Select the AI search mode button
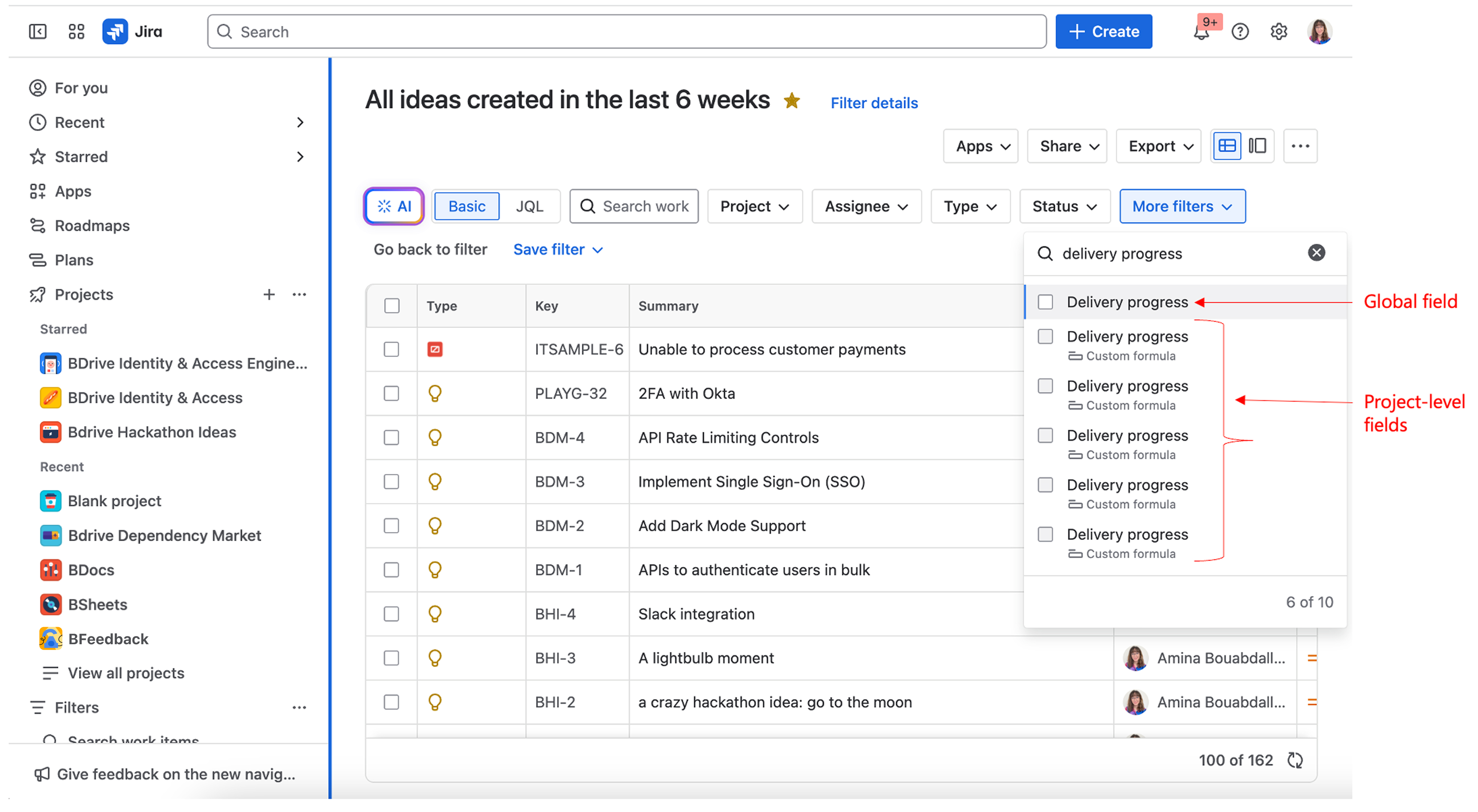Screen dimensions: 1478x812 click(393, 206)
